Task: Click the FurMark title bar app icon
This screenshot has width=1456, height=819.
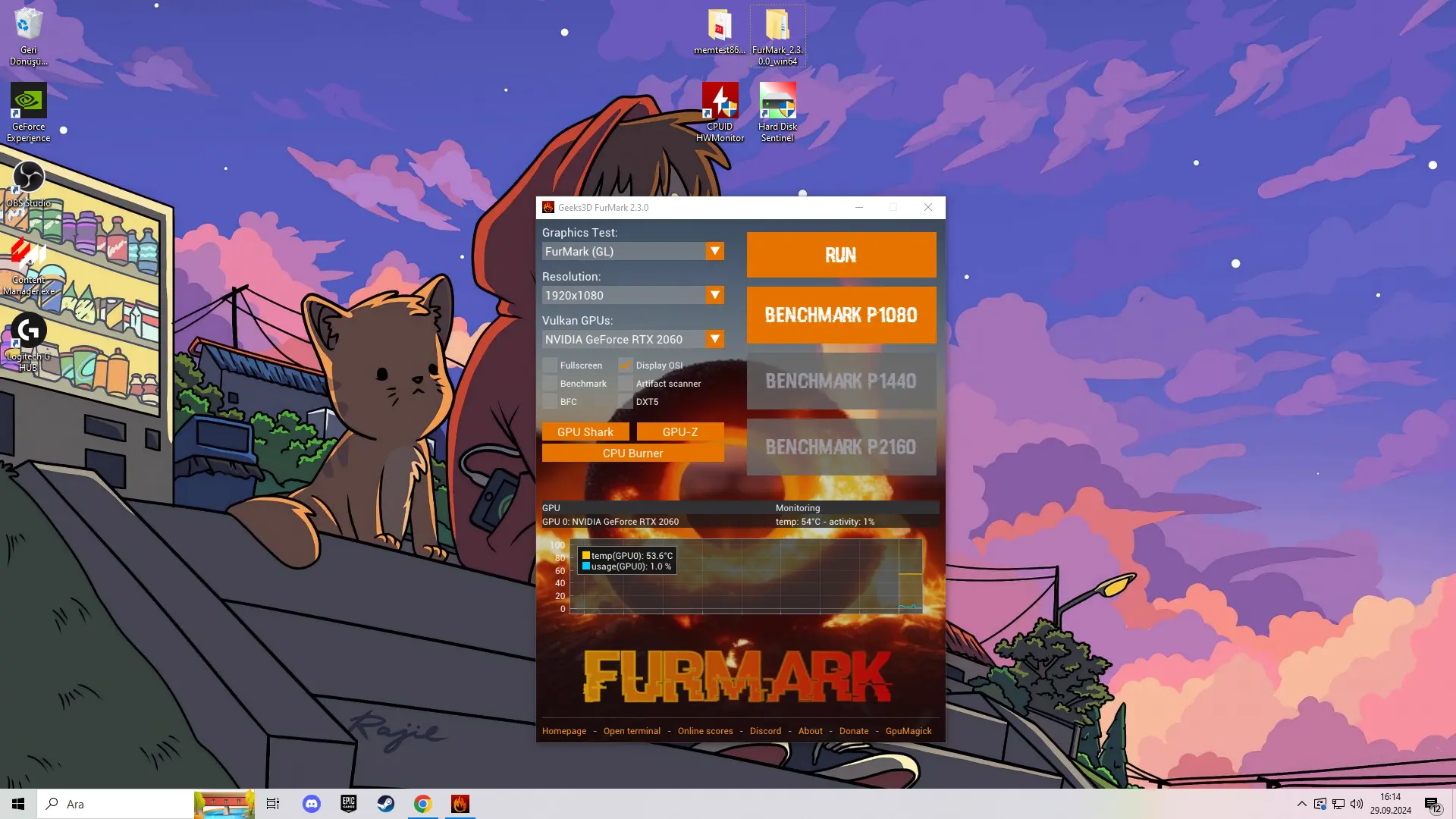Action: [548, 207]
